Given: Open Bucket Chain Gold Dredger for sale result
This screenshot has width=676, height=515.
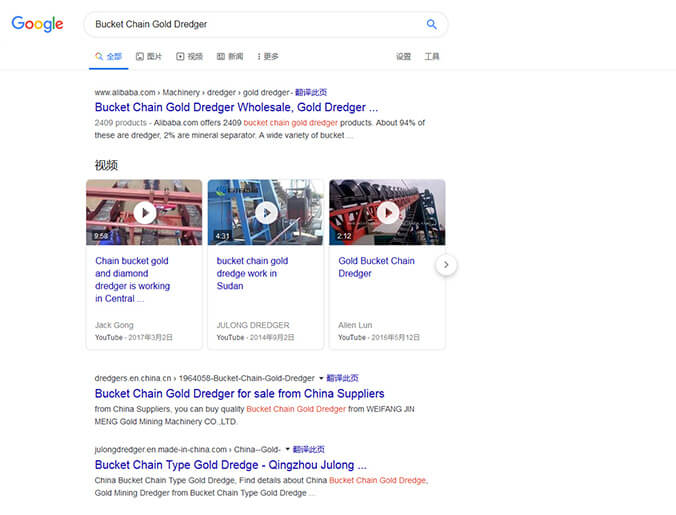Looking at the screenshot, I should tap(239, 393).
